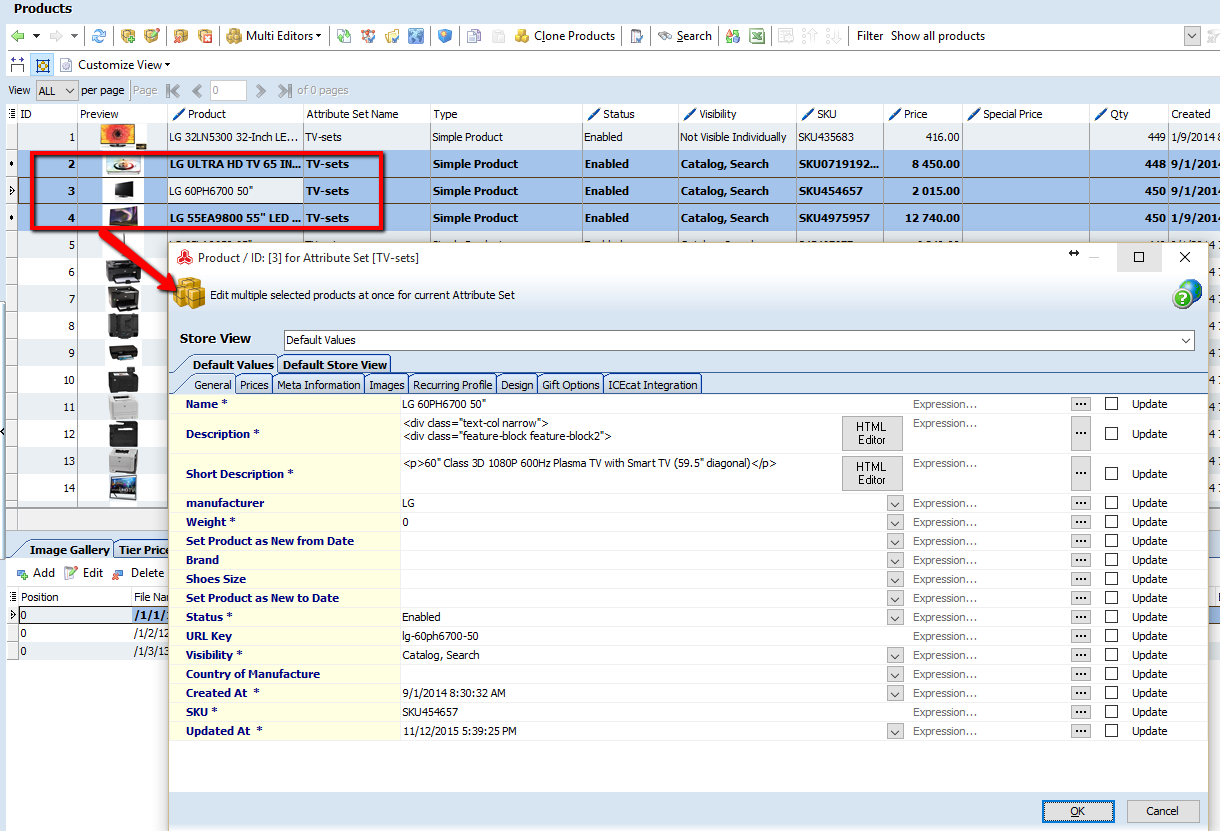Click the red-X box icon left of Multi Editors
The width and height of the screenshot is (1220, 831).
(205, 36)
